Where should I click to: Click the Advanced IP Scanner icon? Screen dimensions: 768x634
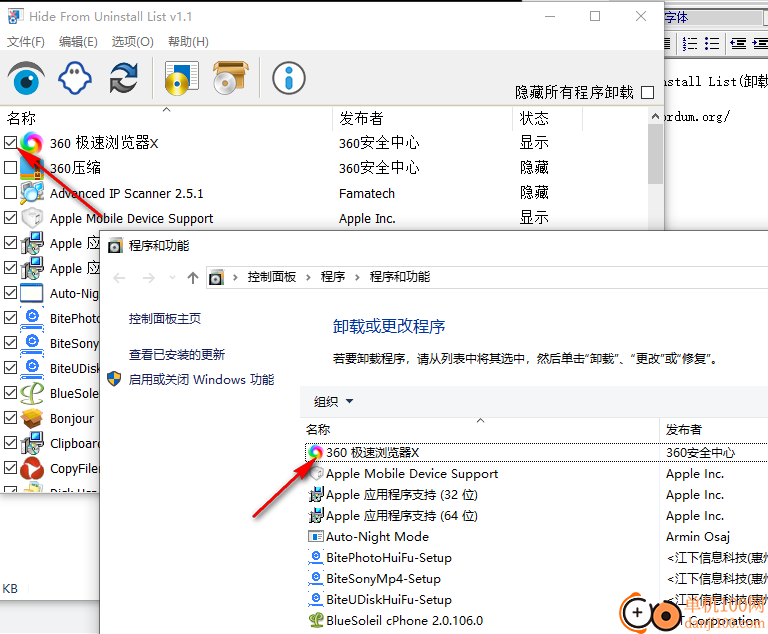pyautogui.click(x=32, y=193)
